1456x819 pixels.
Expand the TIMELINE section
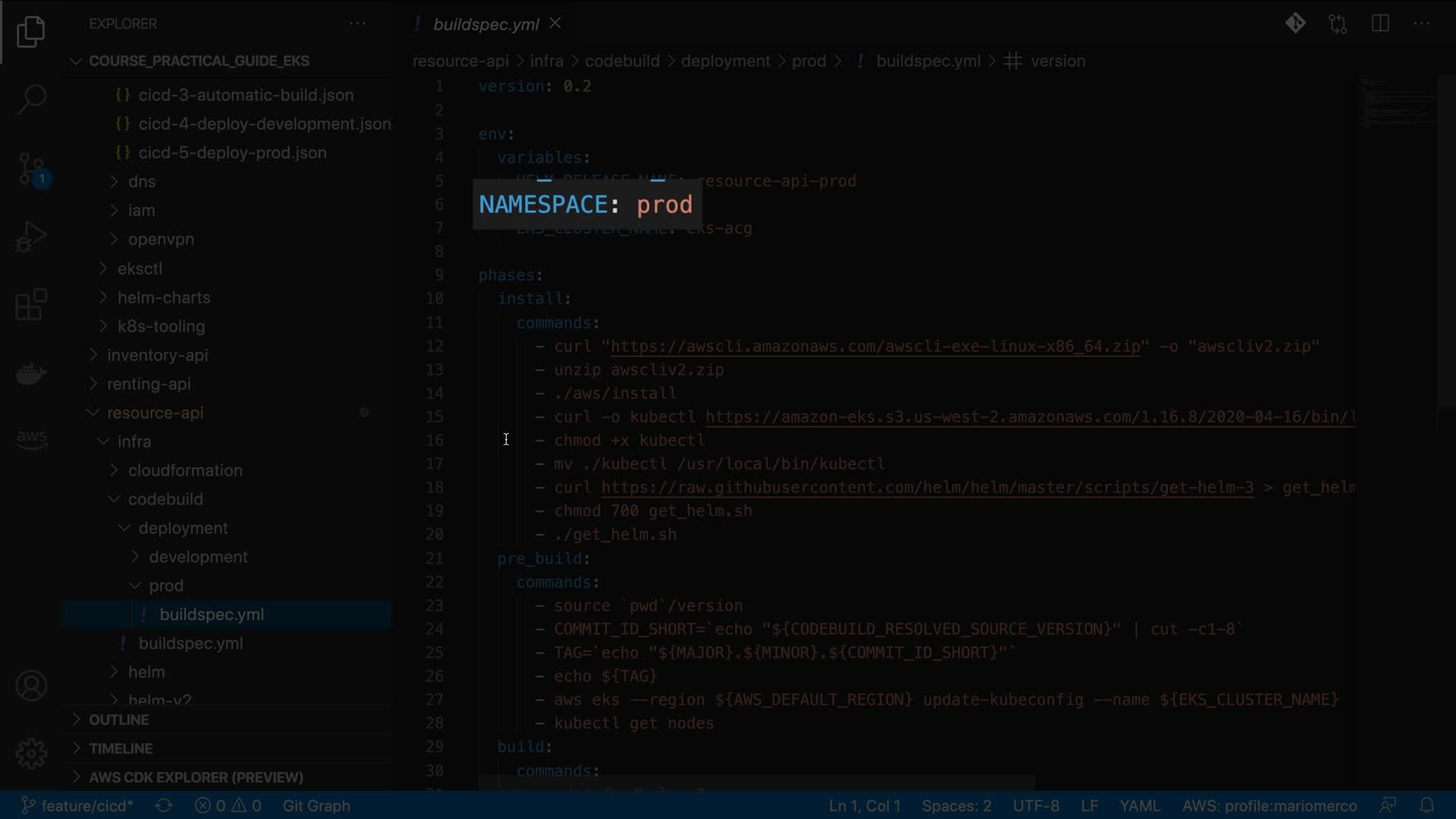click(x=121, y=748)
